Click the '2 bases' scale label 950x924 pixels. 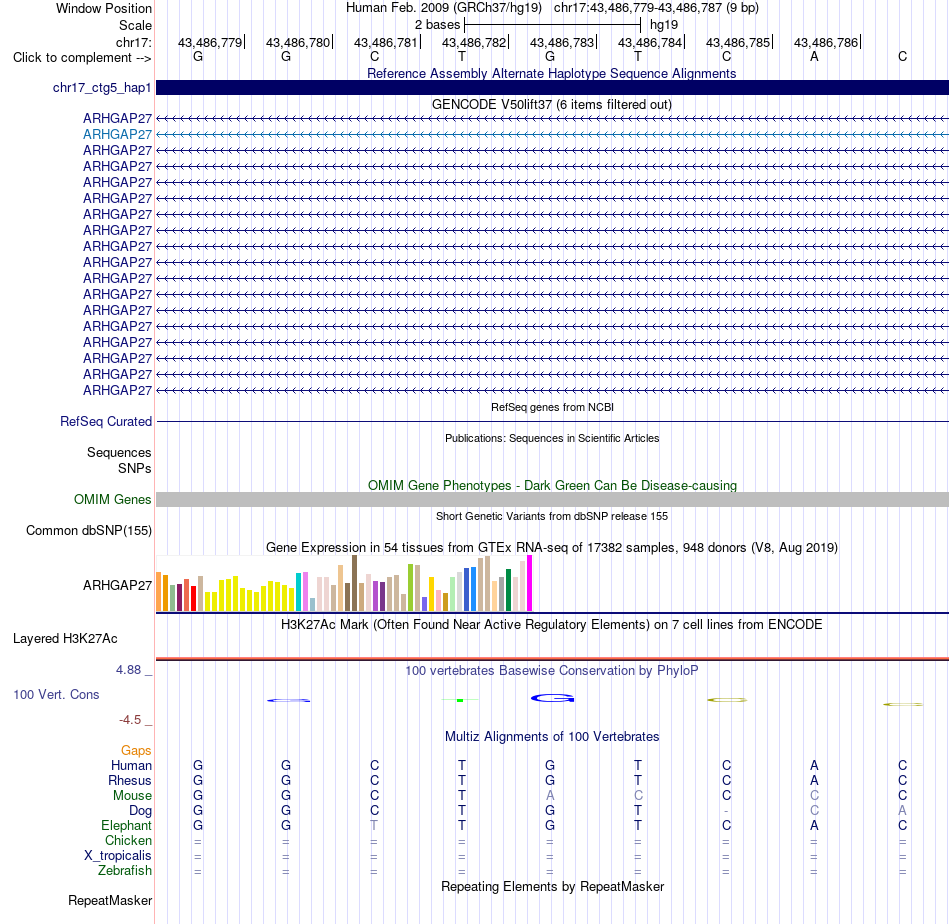(x=437, y=25)
